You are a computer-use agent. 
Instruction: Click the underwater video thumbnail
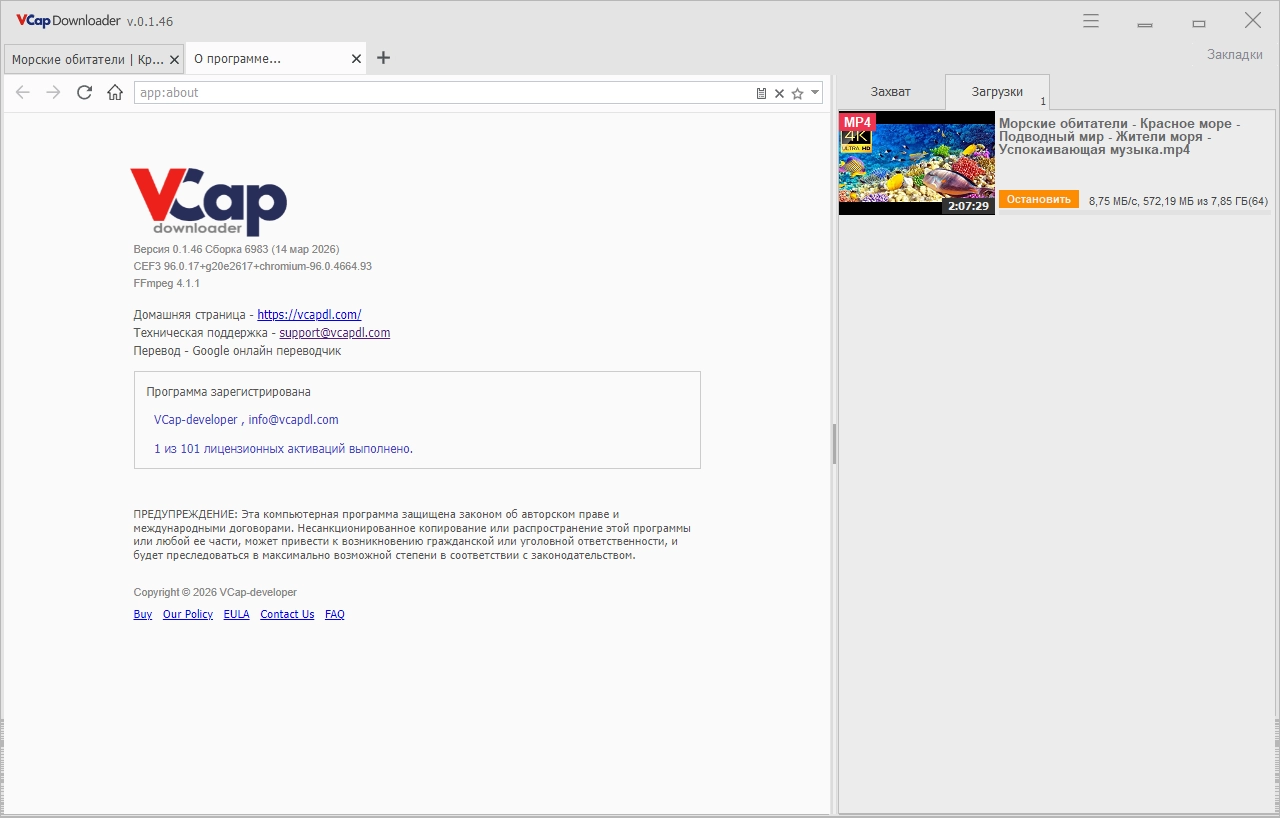(917, 163)
